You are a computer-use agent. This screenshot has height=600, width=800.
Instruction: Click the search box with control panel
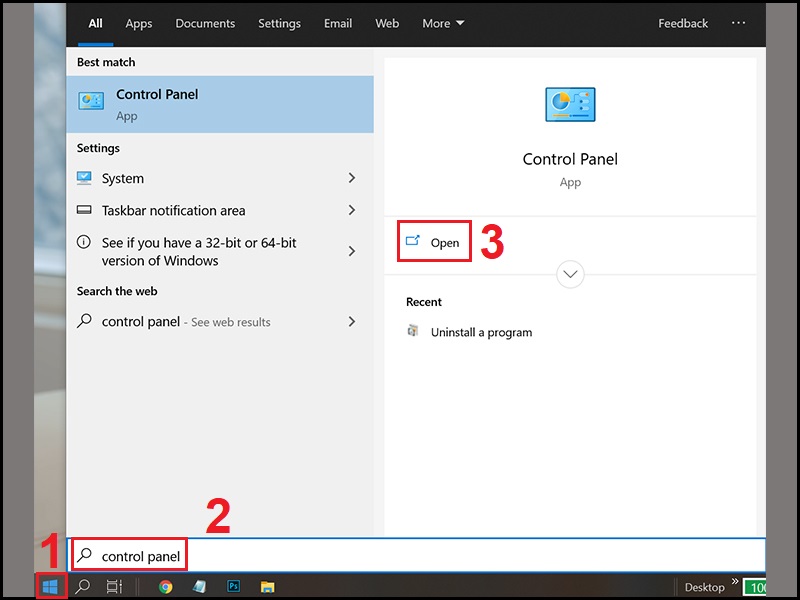[x=416, y=555]
